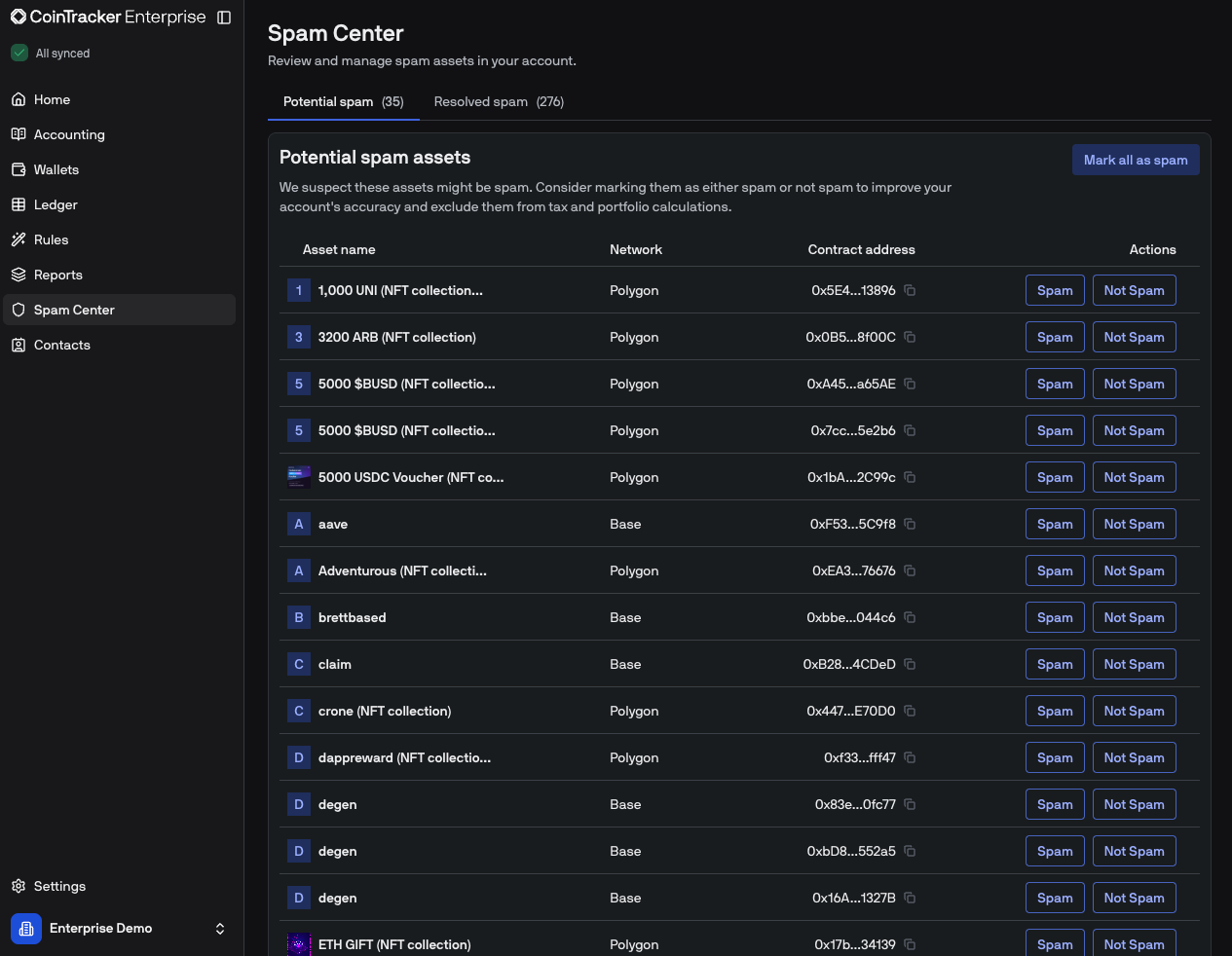
Task: Open Reports via its stack icon
Action: pyautogui.click(x=19, y=275)
